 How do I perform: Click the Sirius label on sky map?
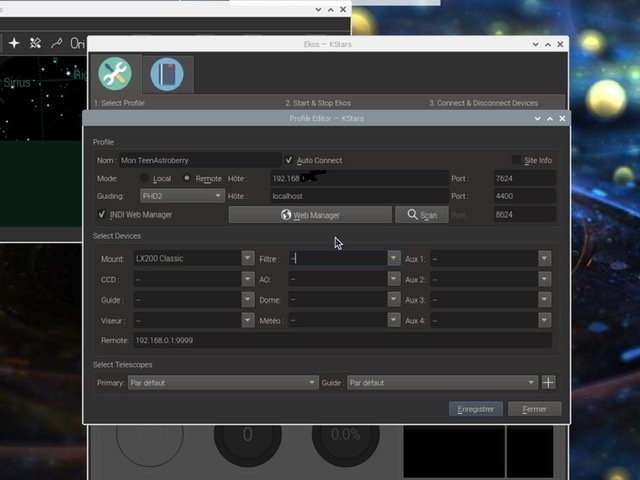pos(17,82)
